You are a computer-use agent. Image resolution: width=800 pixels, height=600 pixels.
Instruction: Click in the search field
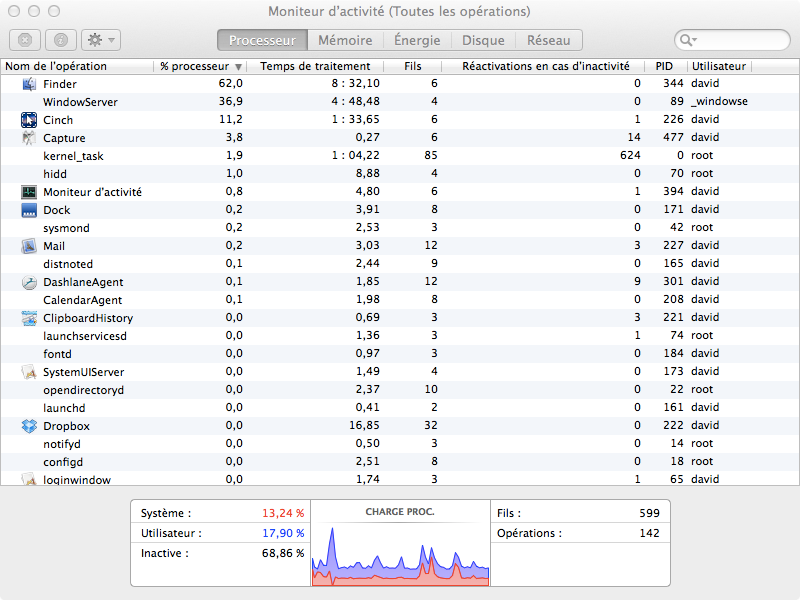point(732,40)
